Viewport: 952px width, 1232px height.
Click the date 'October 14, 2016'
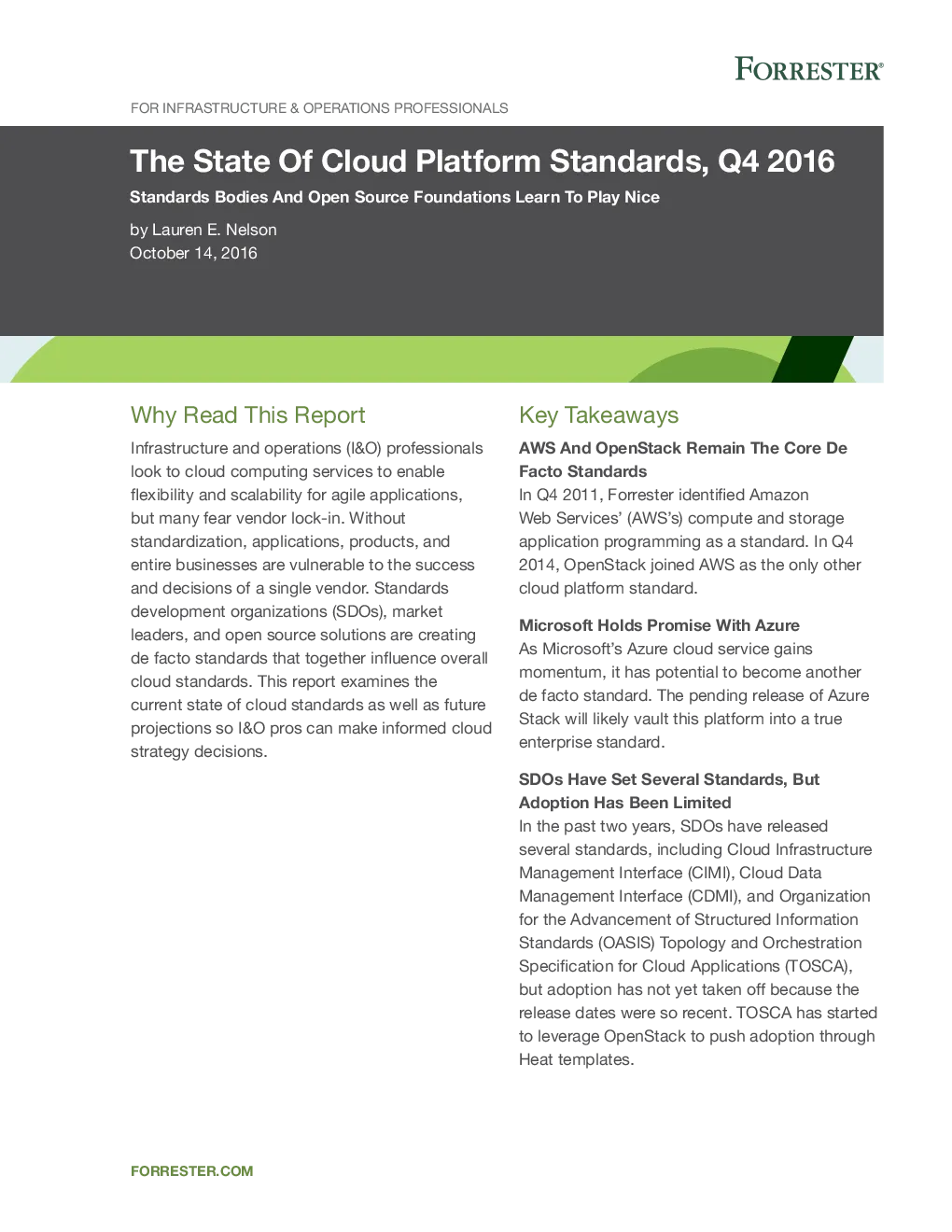pos(193,253)
